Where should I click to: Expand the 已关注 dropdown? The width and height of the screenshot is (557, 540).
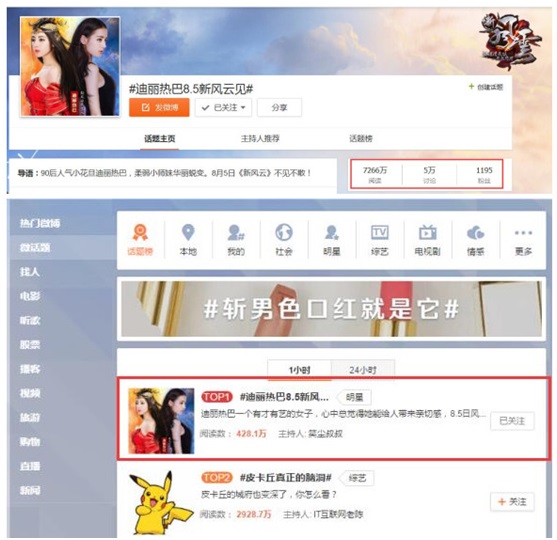click(223, 107)
